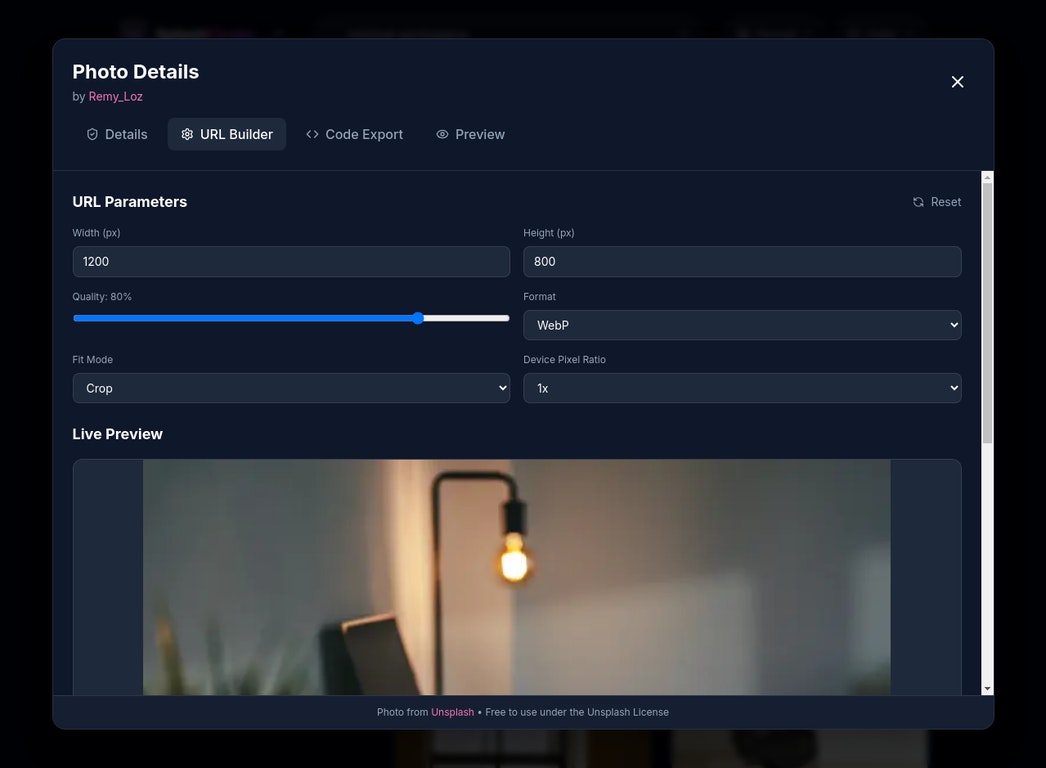The height and width of the screenshot is (768, 1046).
Task: Click the Unsplash link in the footer
Action: point(452,712)
